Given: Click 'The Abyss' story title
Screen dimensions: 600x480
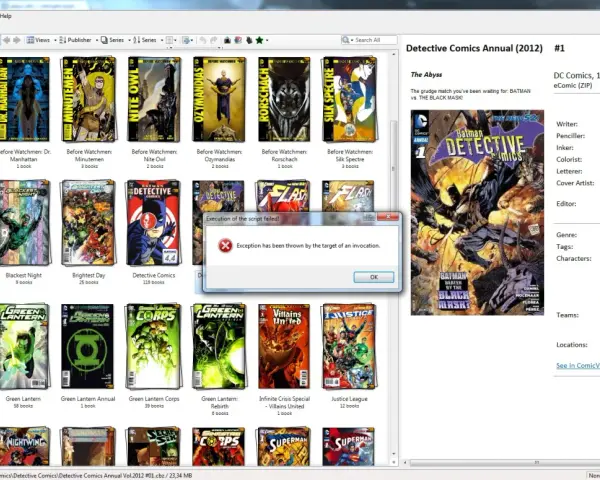Looking at the screenshot, I should point(426,75).
